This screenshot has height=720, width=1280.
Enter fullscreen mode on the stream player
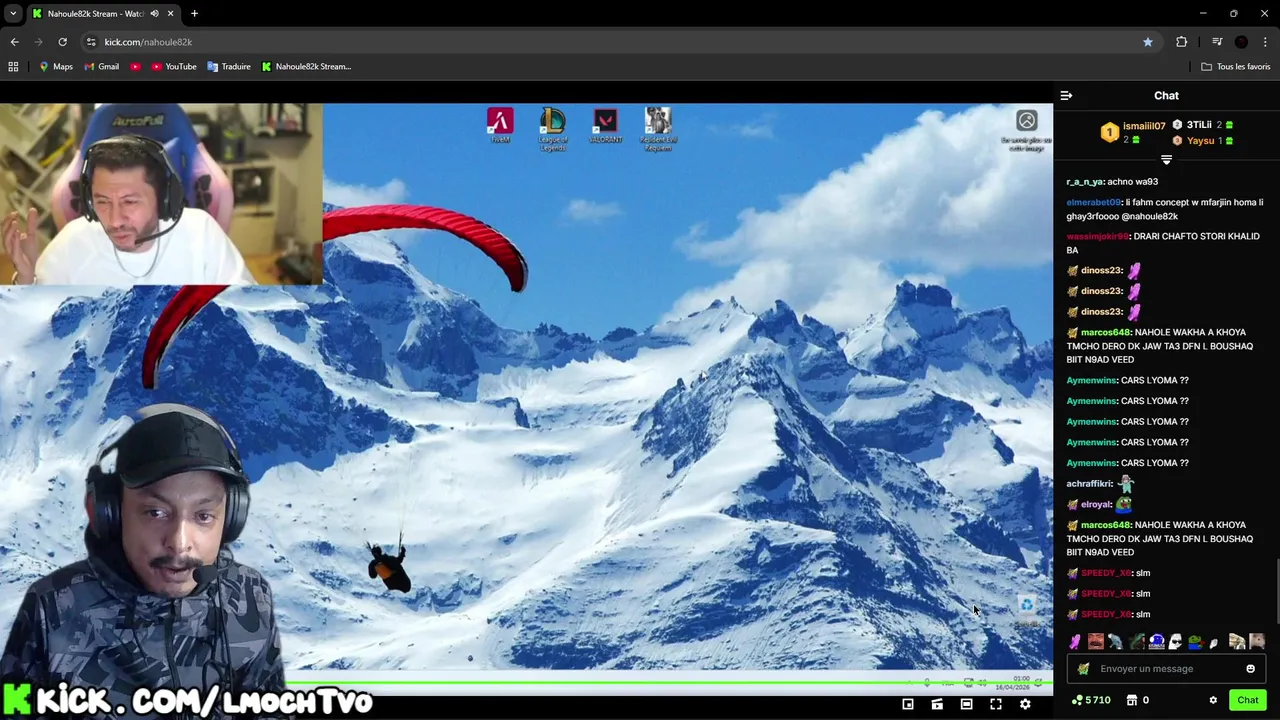click(x=996, y=704)
